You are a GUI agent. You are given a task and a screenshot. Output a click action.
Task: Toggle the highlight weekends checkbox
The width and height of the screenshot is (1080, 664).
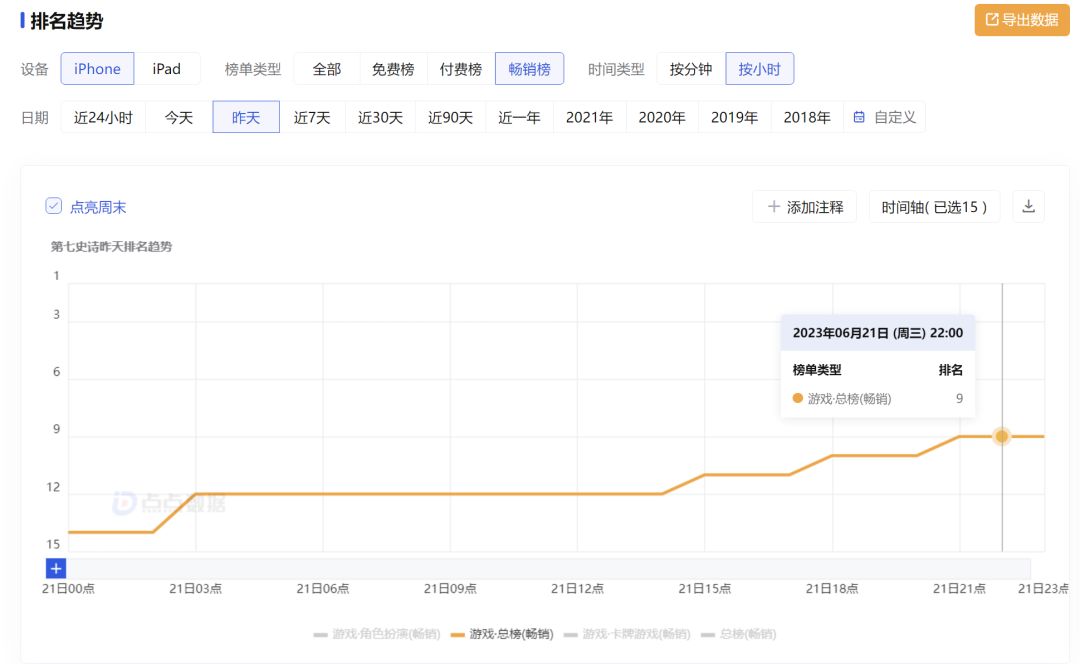54,206
